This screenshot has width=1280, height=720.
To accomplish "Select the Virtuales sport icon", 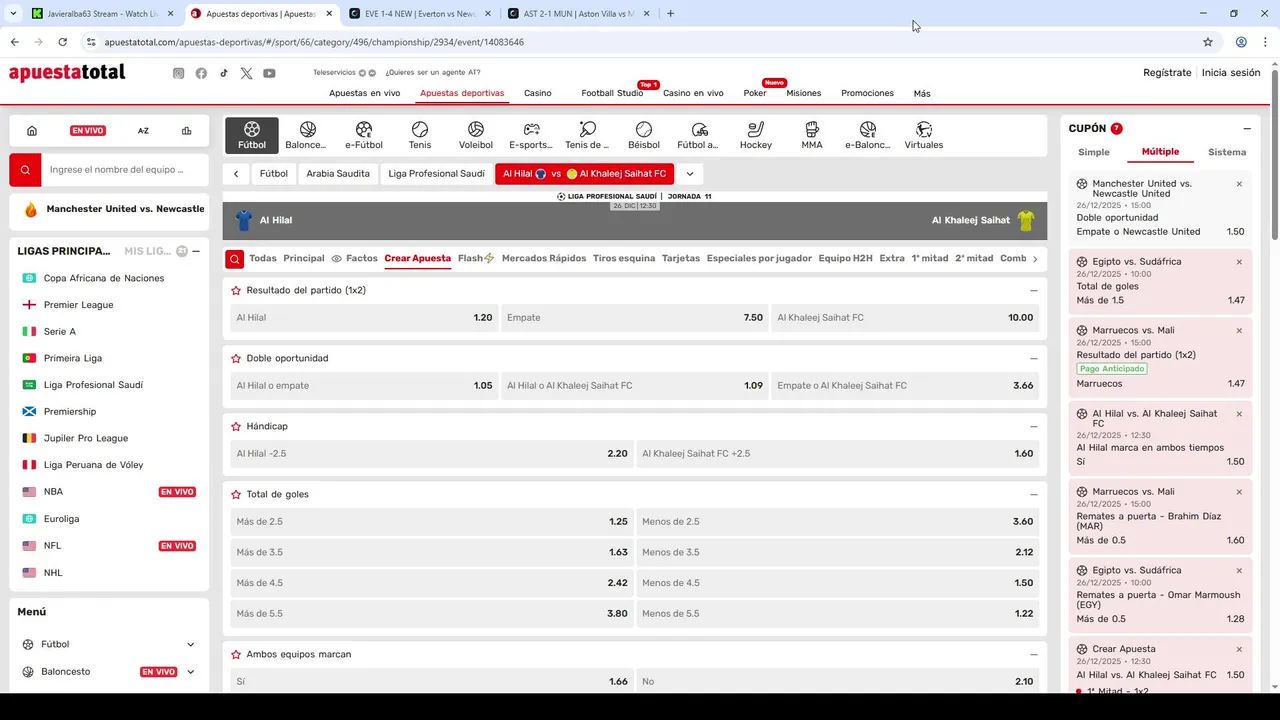I will [x=924, y=136].
